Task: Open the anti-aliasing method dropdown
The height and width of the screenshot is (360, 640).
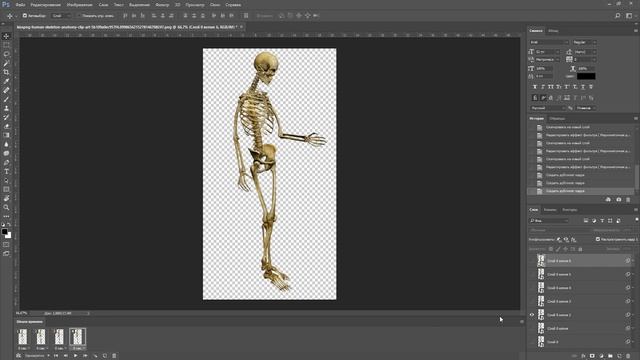Action: point(586,108)
